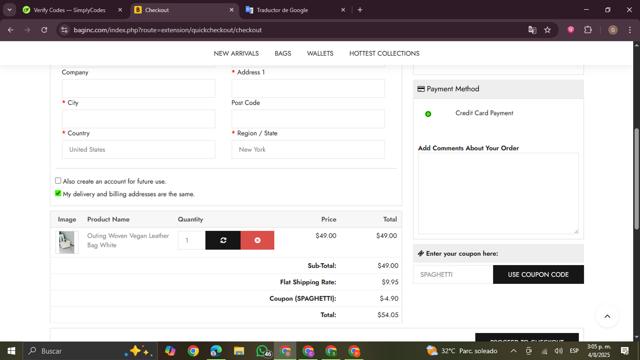Viewport: 640px width, 360px height.
Task: Open the browser extensions puzzle icon
Action: [588, 30]
